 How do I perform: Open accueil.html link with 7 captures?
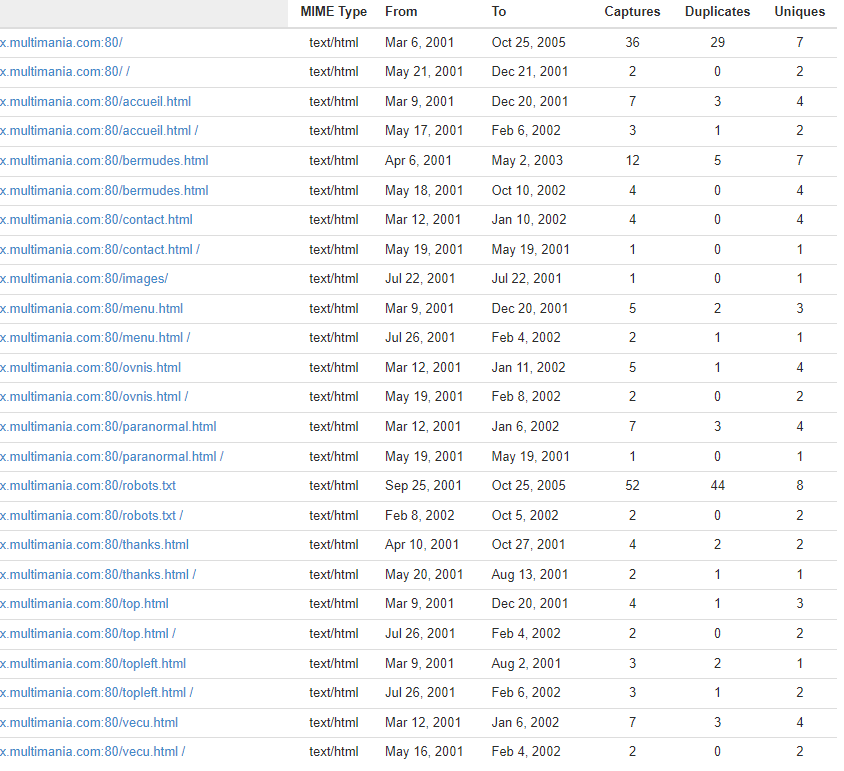[x=96, y=102]
